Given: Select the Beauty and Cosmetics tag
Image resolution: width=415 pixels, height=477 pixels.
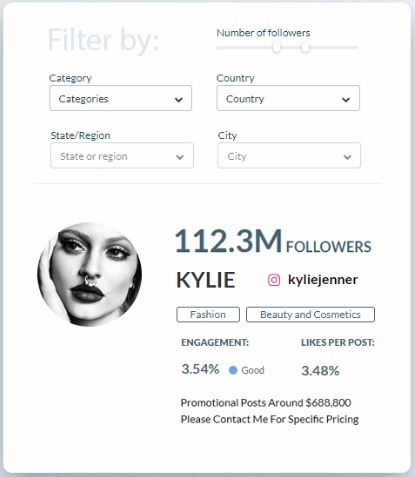Looking at the screenshot, I should click(x=310, y=315).
